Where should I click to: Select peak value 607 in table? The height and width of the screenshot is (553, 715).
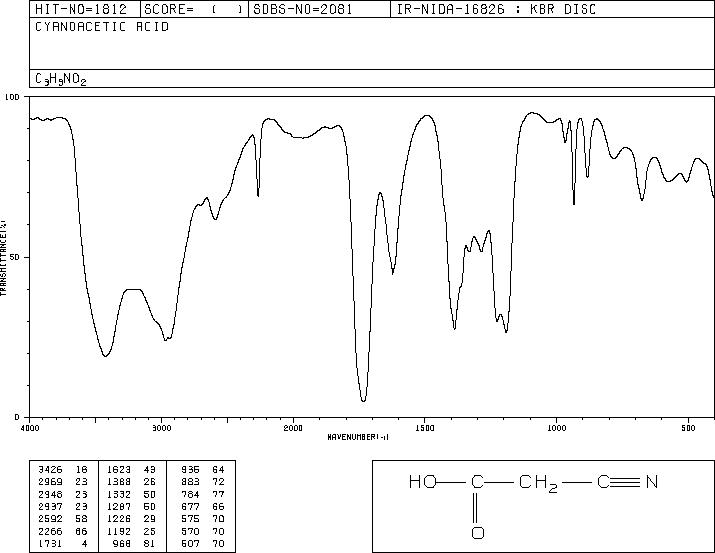[190, 544]
